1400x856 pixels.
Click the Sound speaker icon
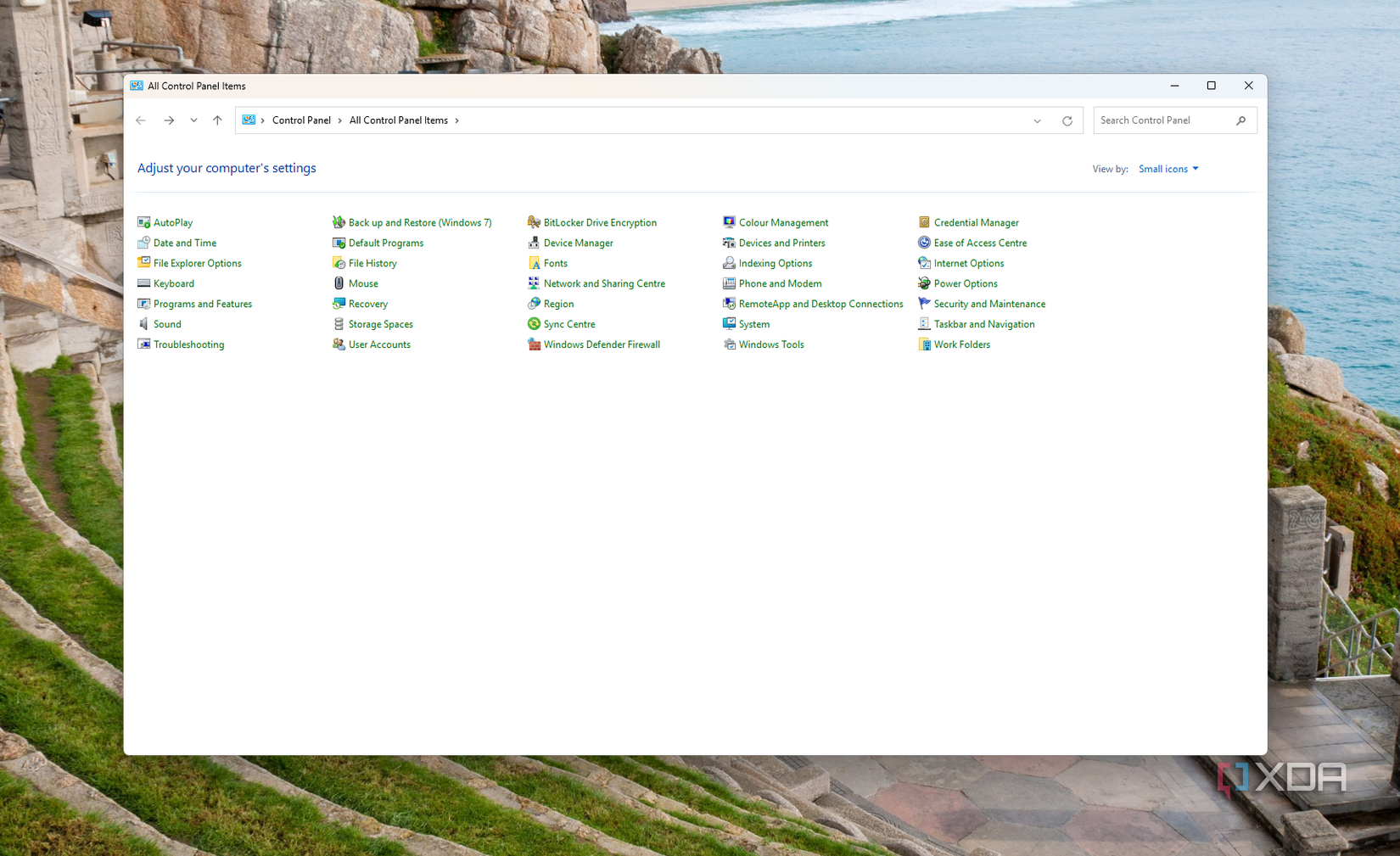pos(143,324)
